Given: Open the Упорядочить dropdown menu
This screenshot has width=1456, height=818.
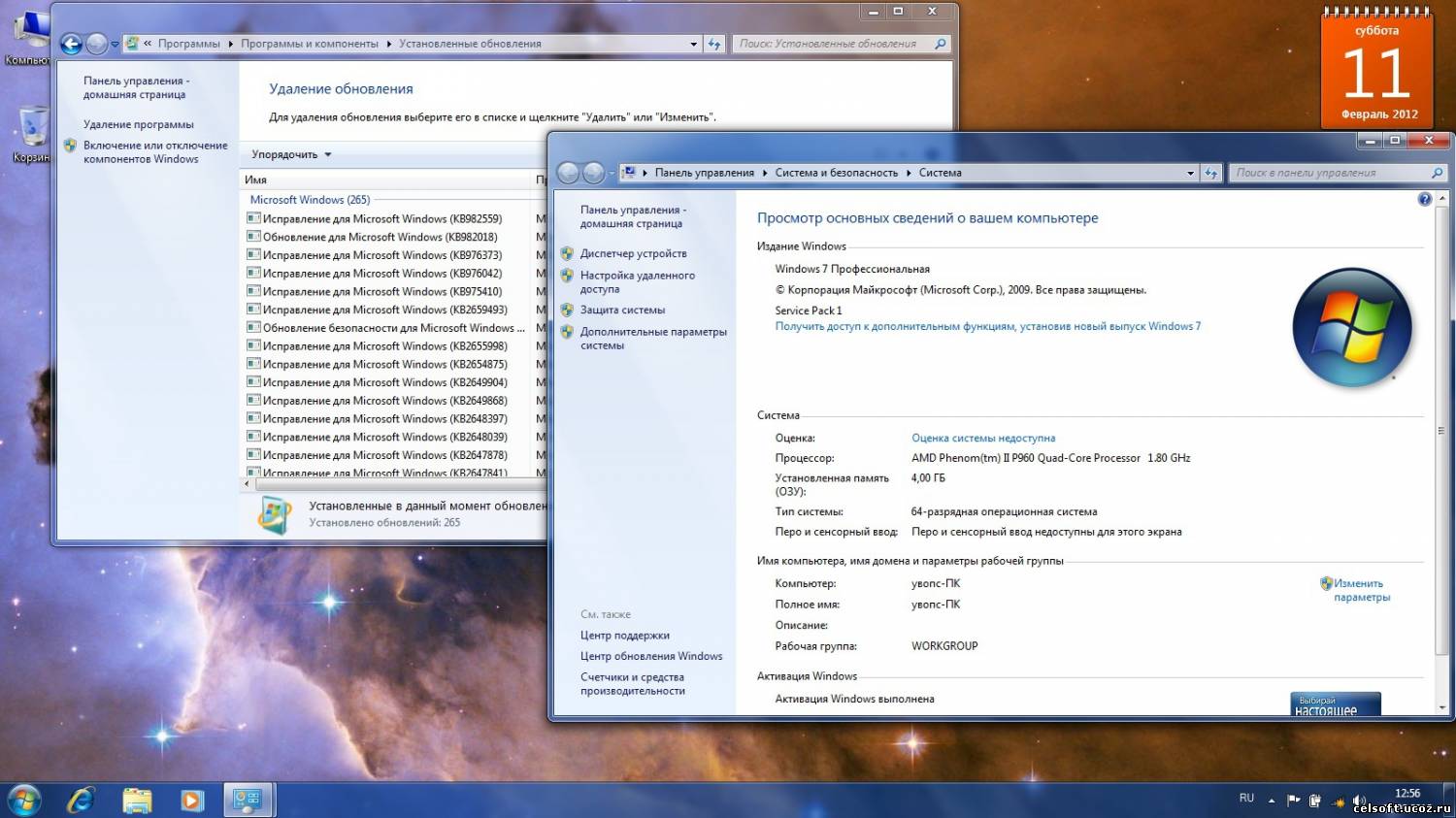Looking at the screenshot, I should click(291, 154).
